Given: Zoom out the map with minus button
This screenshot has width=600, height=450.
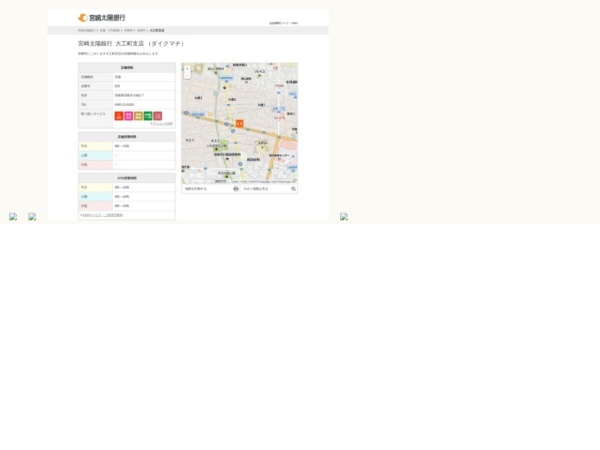Looking at the screenshot, I should (187, 76).
